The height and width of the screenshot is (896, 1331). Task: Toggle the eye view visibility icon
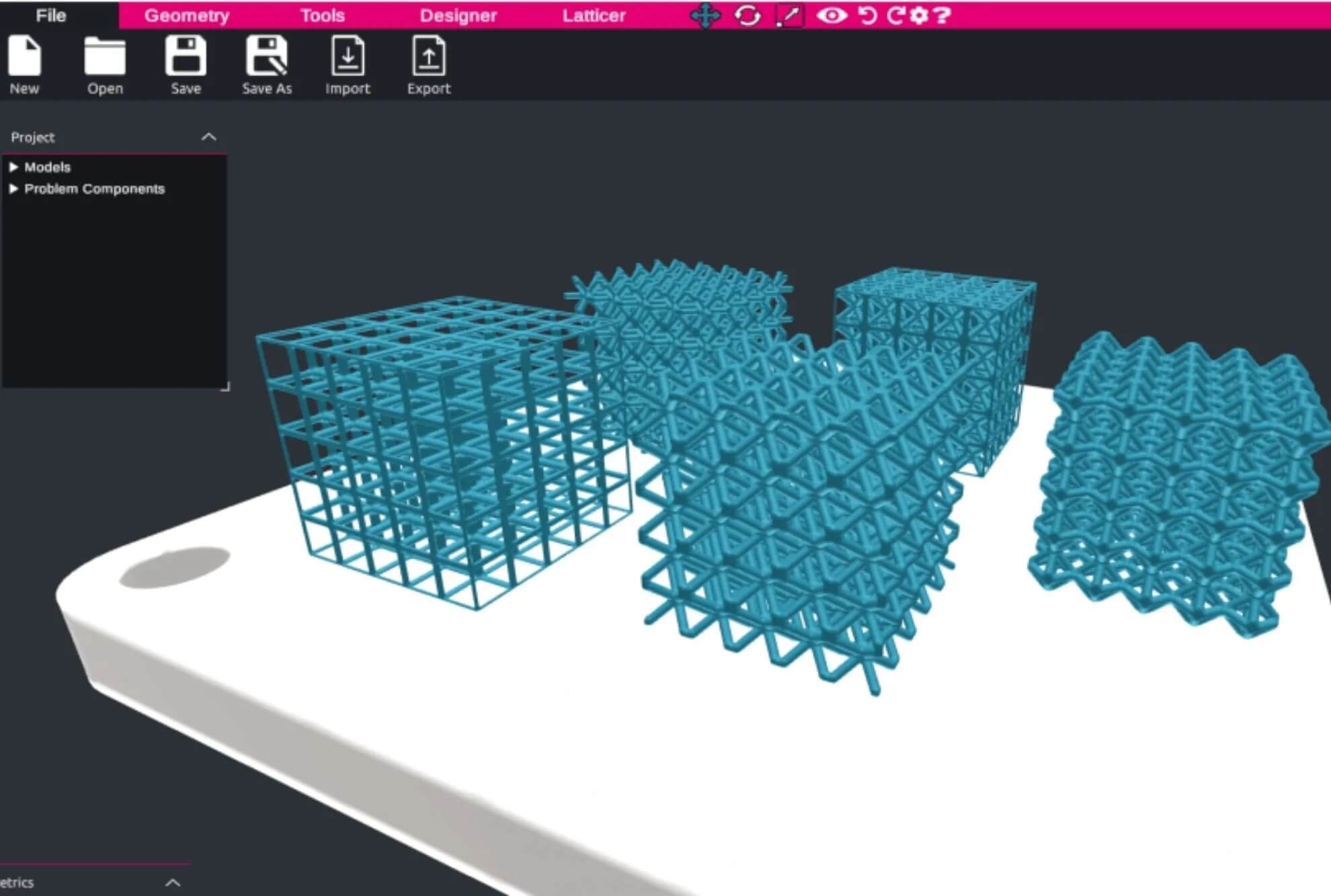832,15
